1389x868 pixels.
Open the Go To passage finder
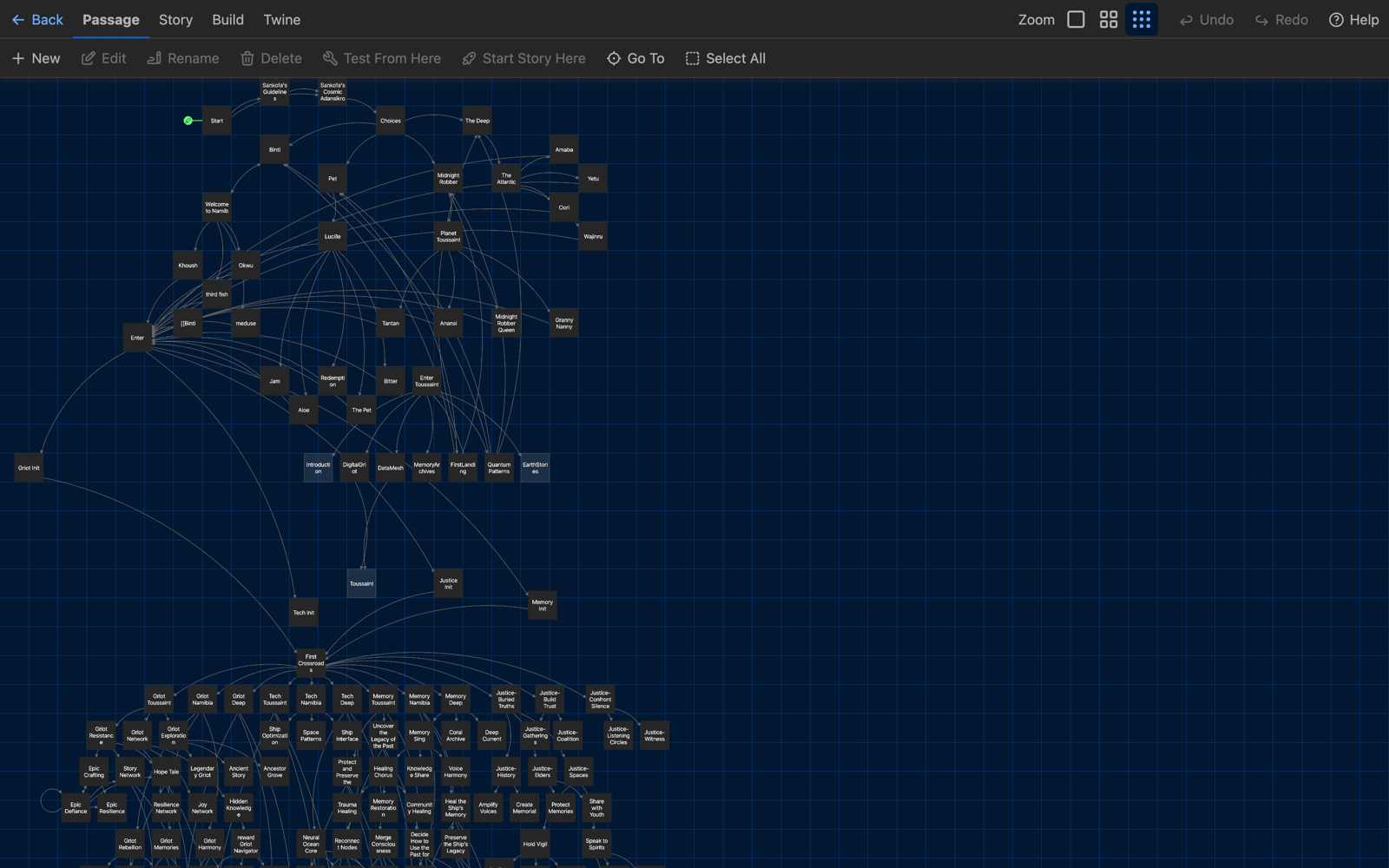[x=635, y=58]
